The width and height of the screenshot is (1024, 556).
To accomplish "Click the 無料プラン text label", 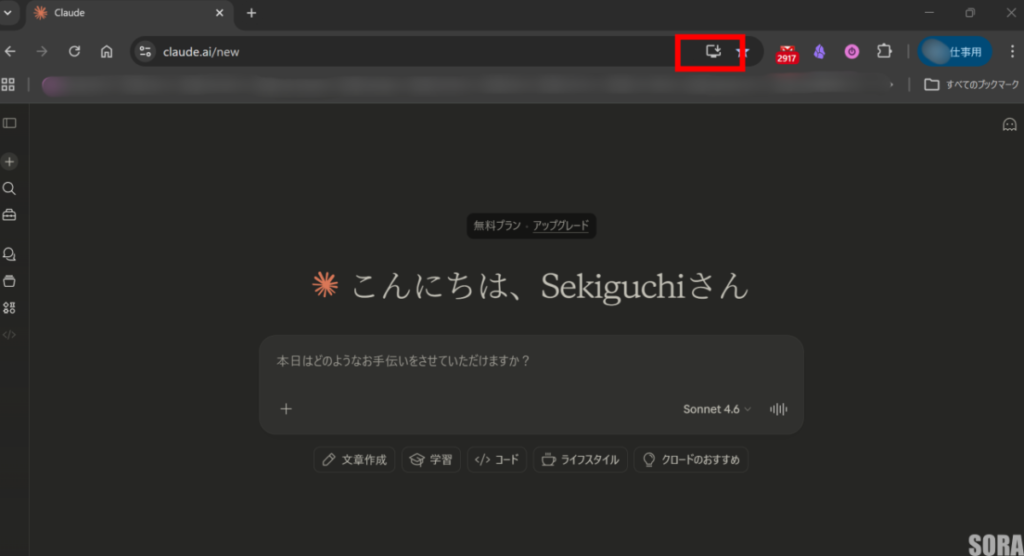I will [x=497, y=225].
